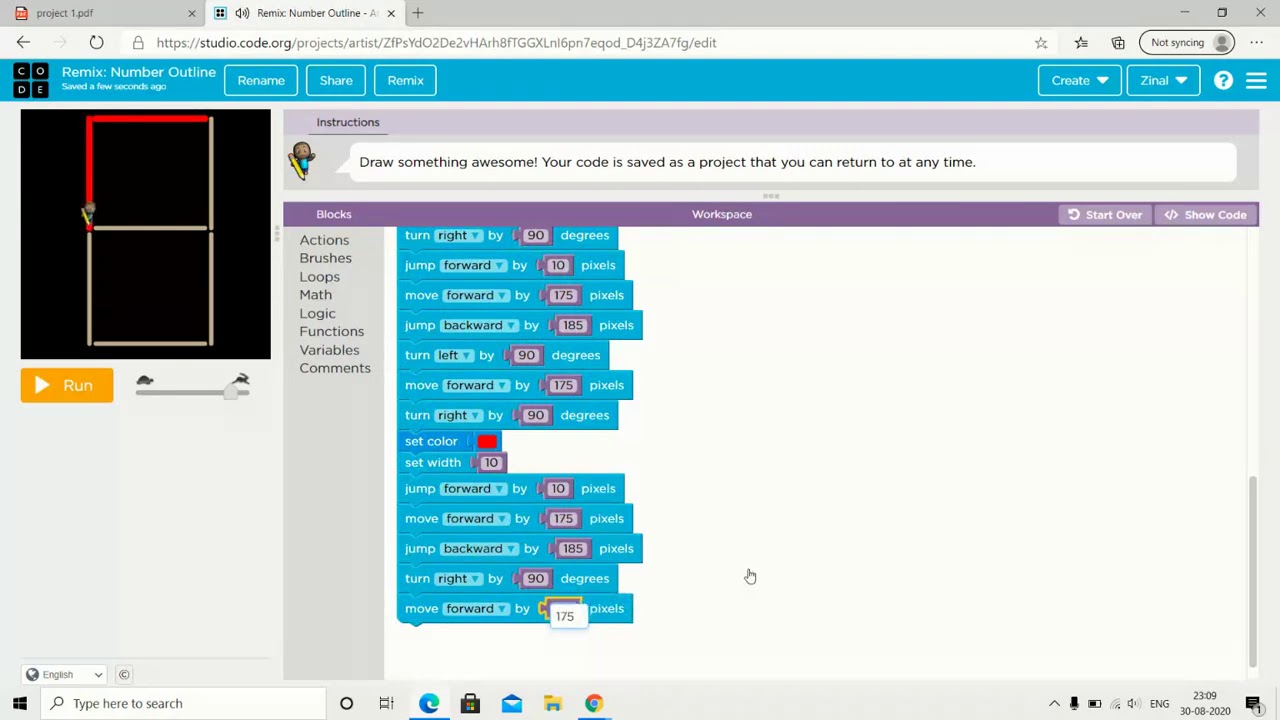1280x720 pixels.
Task: Click the Remix button
Action: [x=405, y=80]
